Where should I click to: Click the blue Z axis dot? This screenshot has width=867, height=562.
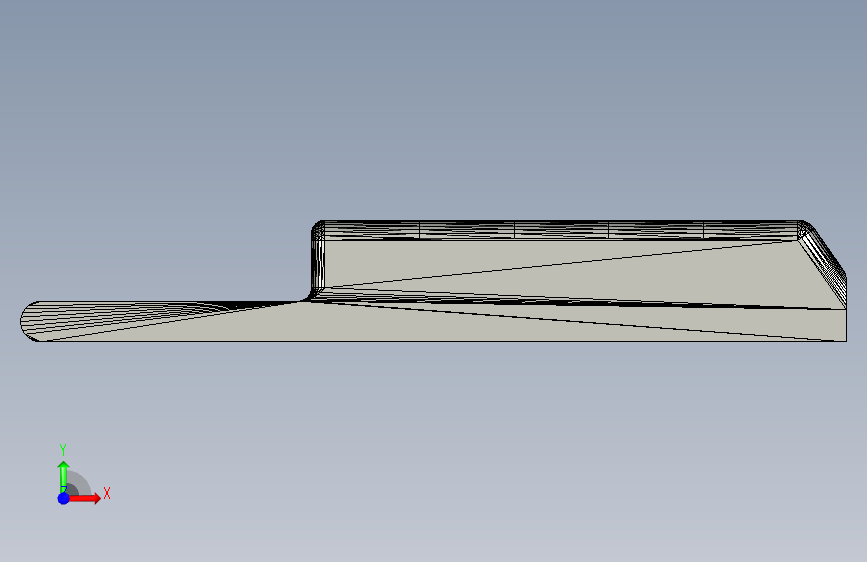click(x=64, y=498)
